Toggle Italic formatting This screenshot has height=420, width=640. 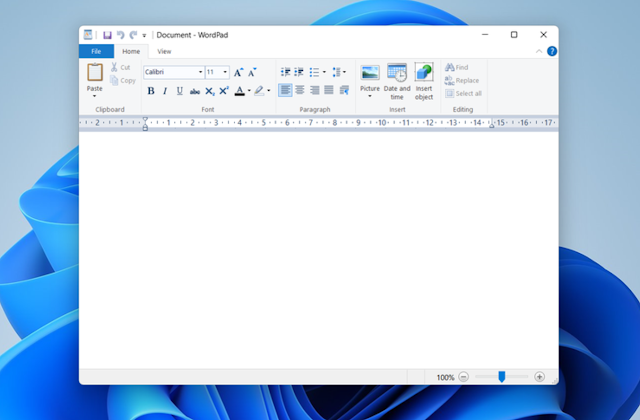coord(165,91)
